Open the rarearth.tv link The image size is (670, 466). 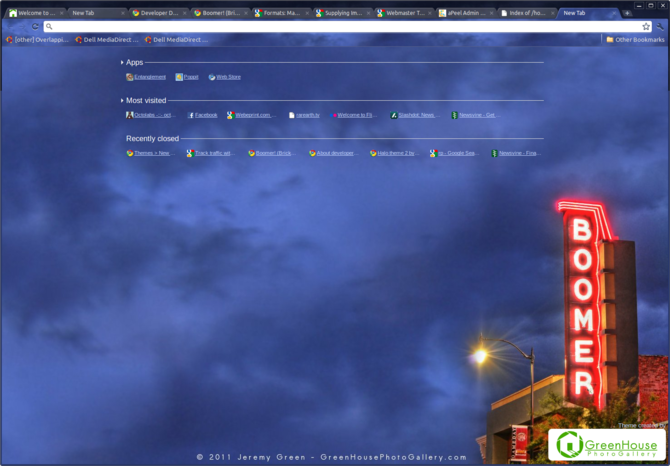coord(304,115)
